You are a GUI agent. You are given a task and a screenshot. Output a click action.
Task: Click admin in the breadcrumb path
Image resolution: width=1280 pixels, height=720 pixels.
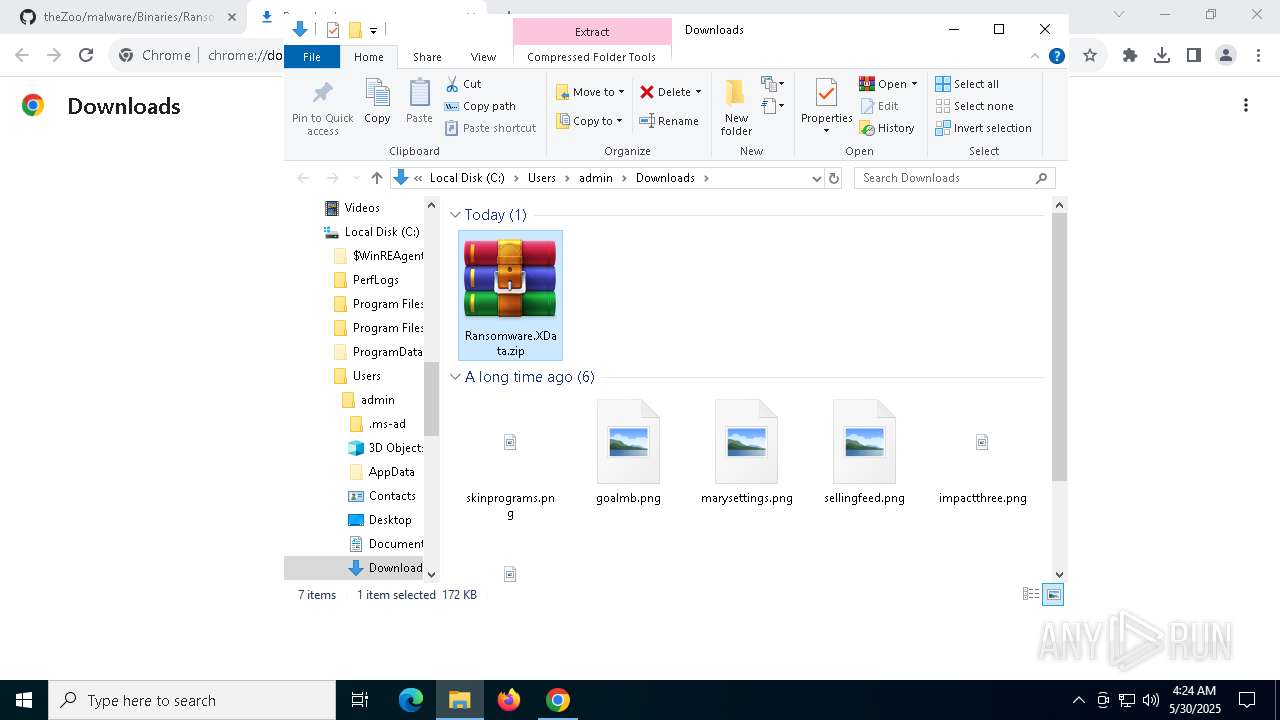point(596,178)
